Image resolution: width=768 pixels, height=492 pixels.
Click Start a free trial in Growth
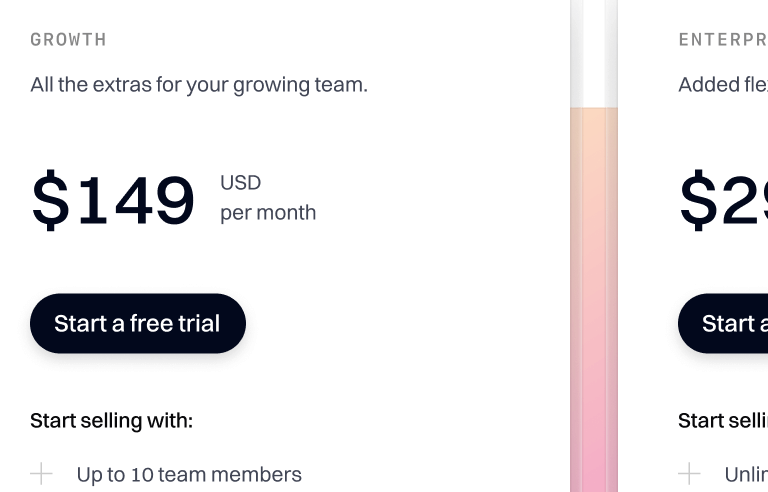[x=137, y=323]
